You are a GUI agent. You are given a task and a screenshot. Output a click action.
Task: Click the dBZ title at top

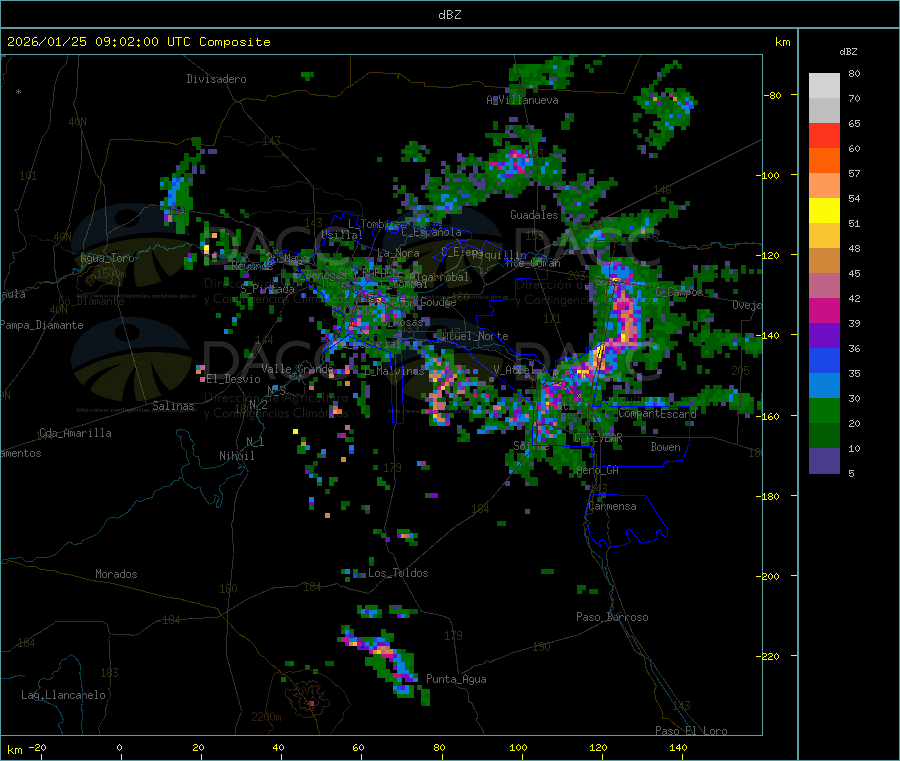pos(449,15)
